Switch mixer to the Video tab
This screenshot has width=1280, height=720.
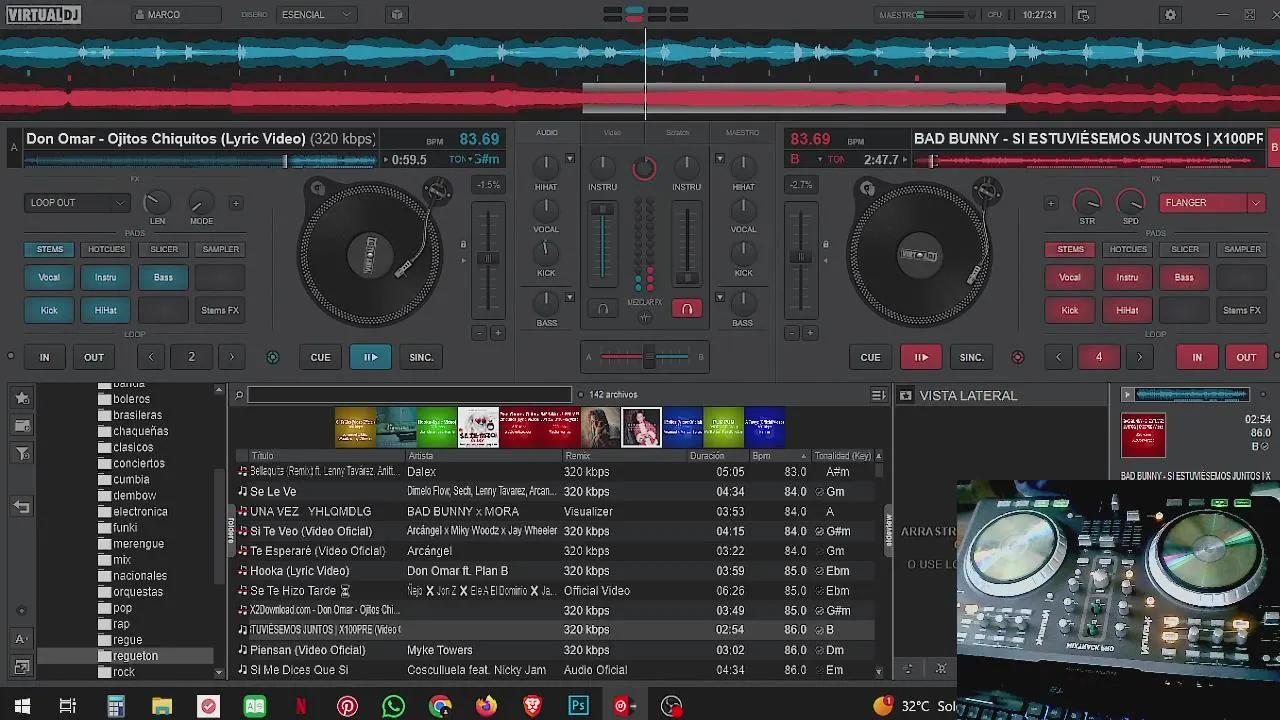[612, 133]
